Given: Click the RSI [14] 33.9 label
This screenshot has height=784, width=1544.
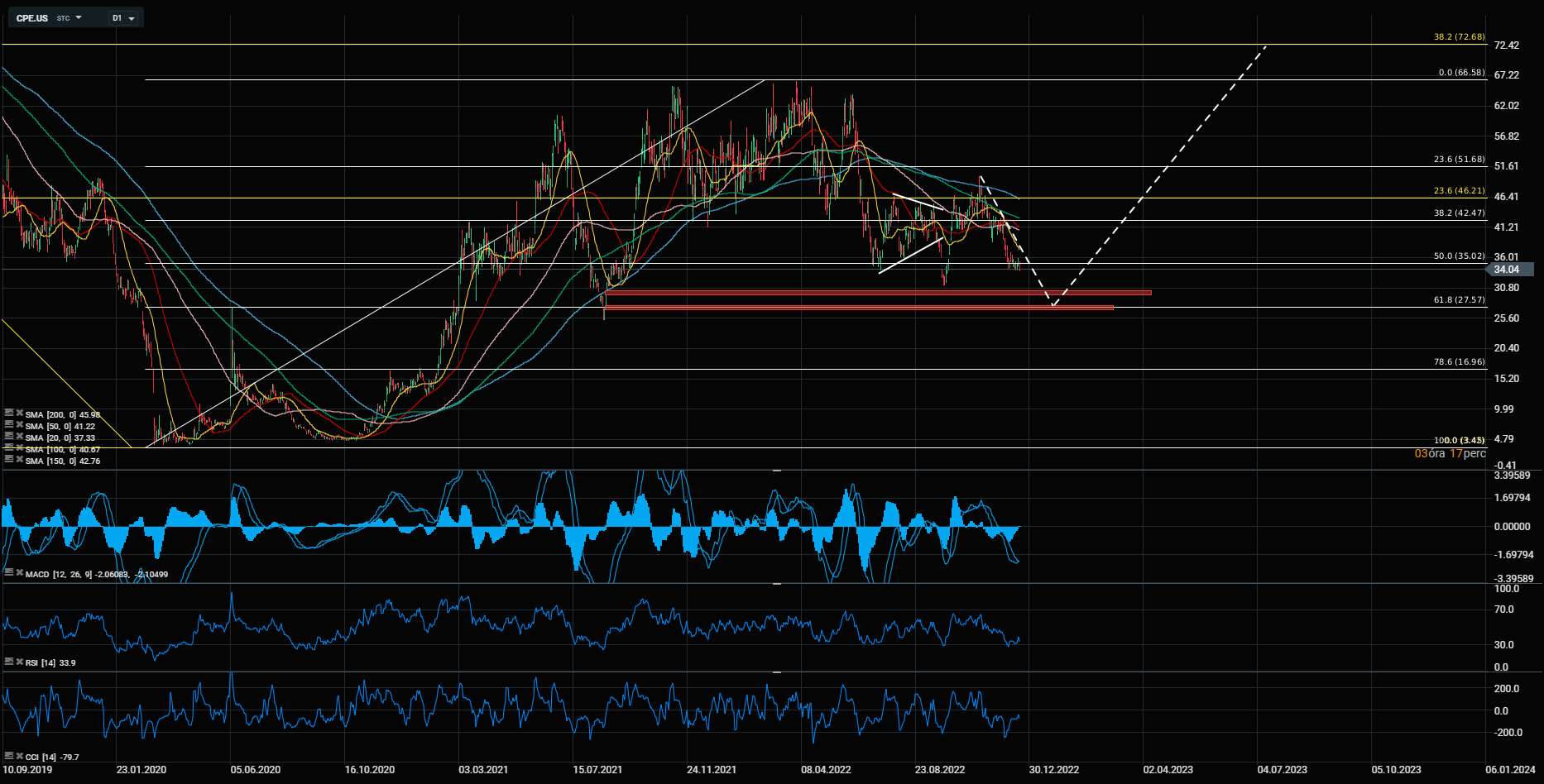Looking at the screenshot, I should pos(50,662).
